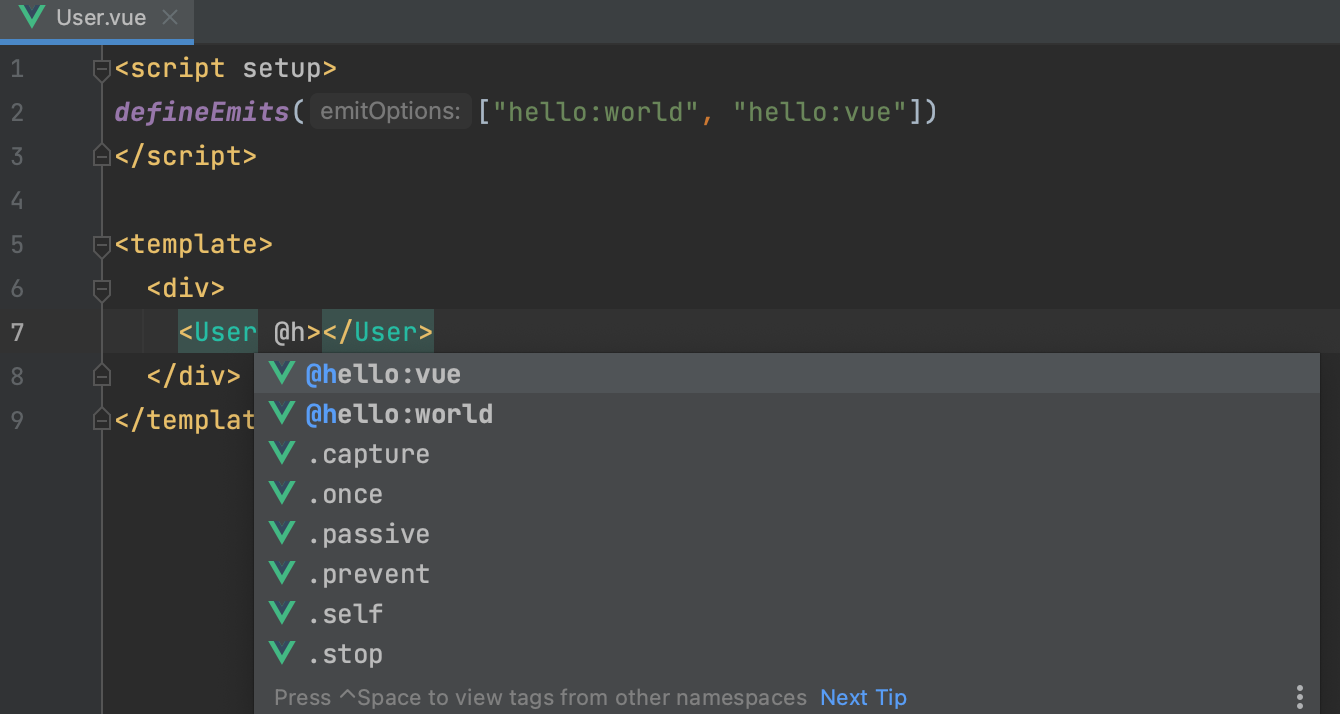Click line number 7 in the gutter

(17, 332)
